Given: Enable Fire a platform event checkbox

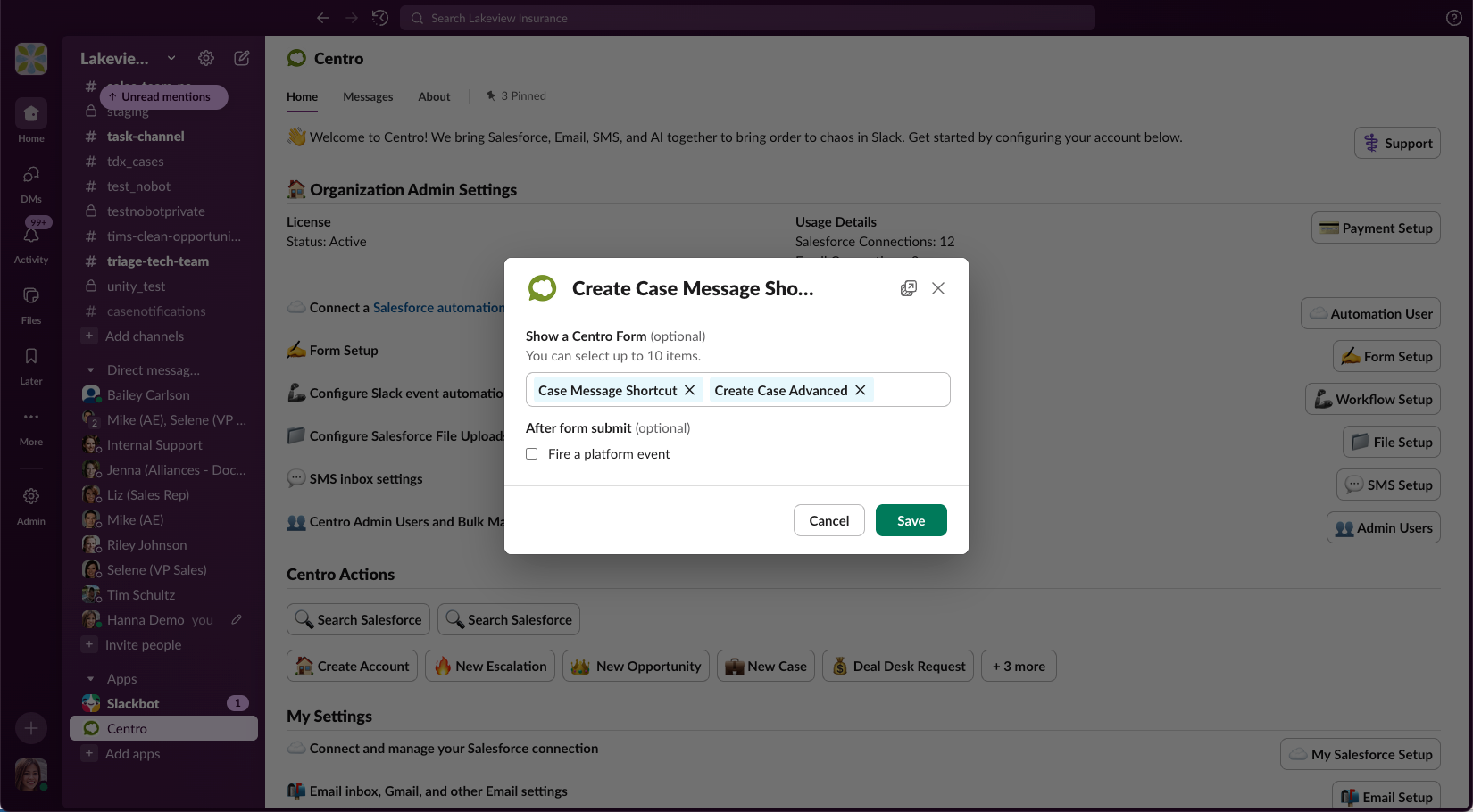Looking at the screenshot, I should 532,454.
